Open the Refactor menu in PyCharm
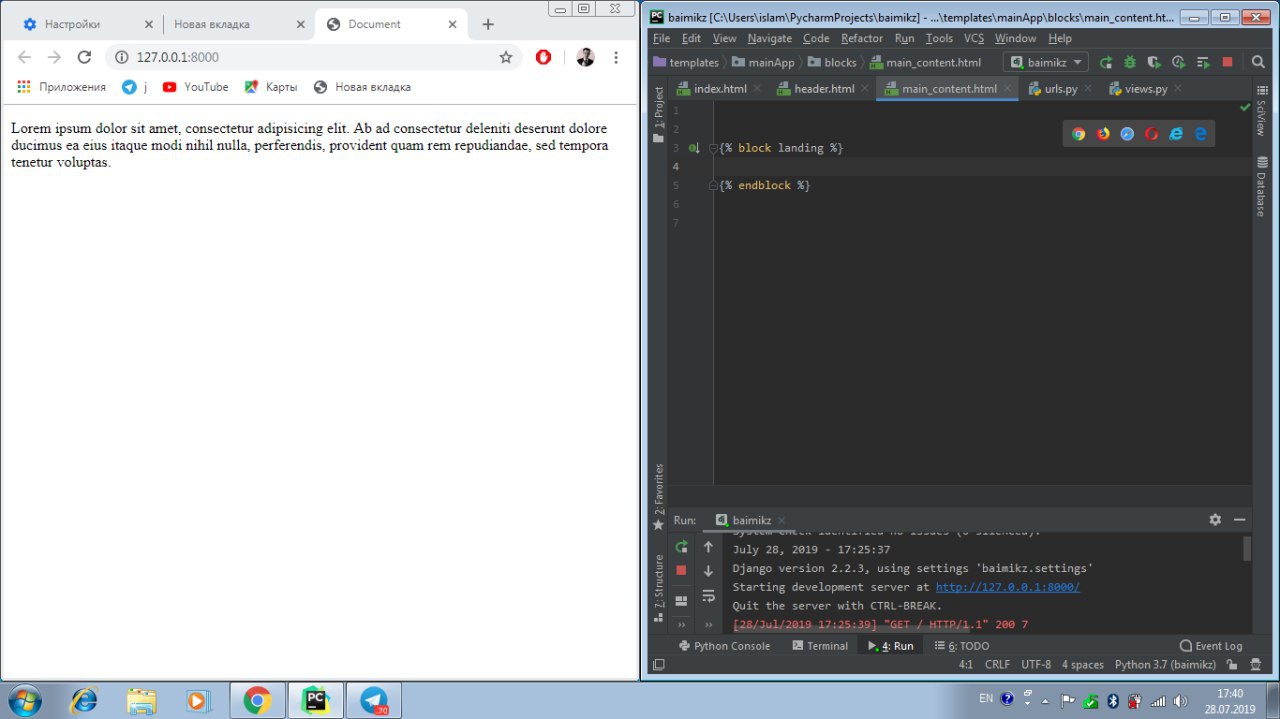1280x719 pixels. (862, 38)
